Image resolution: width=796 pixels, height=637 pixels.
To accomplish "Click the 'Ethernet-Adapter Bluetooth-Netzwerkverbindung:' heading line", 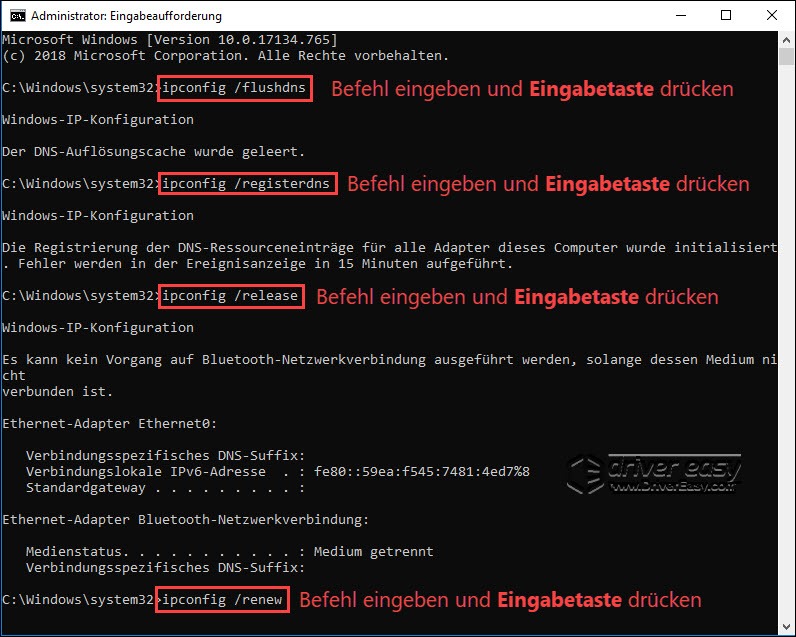I will point(185,520).
